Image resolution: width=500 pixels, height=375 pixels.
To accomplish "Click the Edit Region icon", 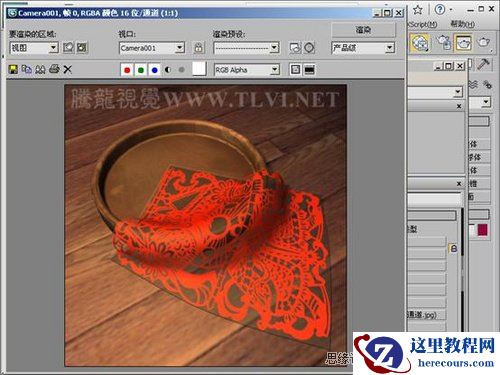I will 68,48.
